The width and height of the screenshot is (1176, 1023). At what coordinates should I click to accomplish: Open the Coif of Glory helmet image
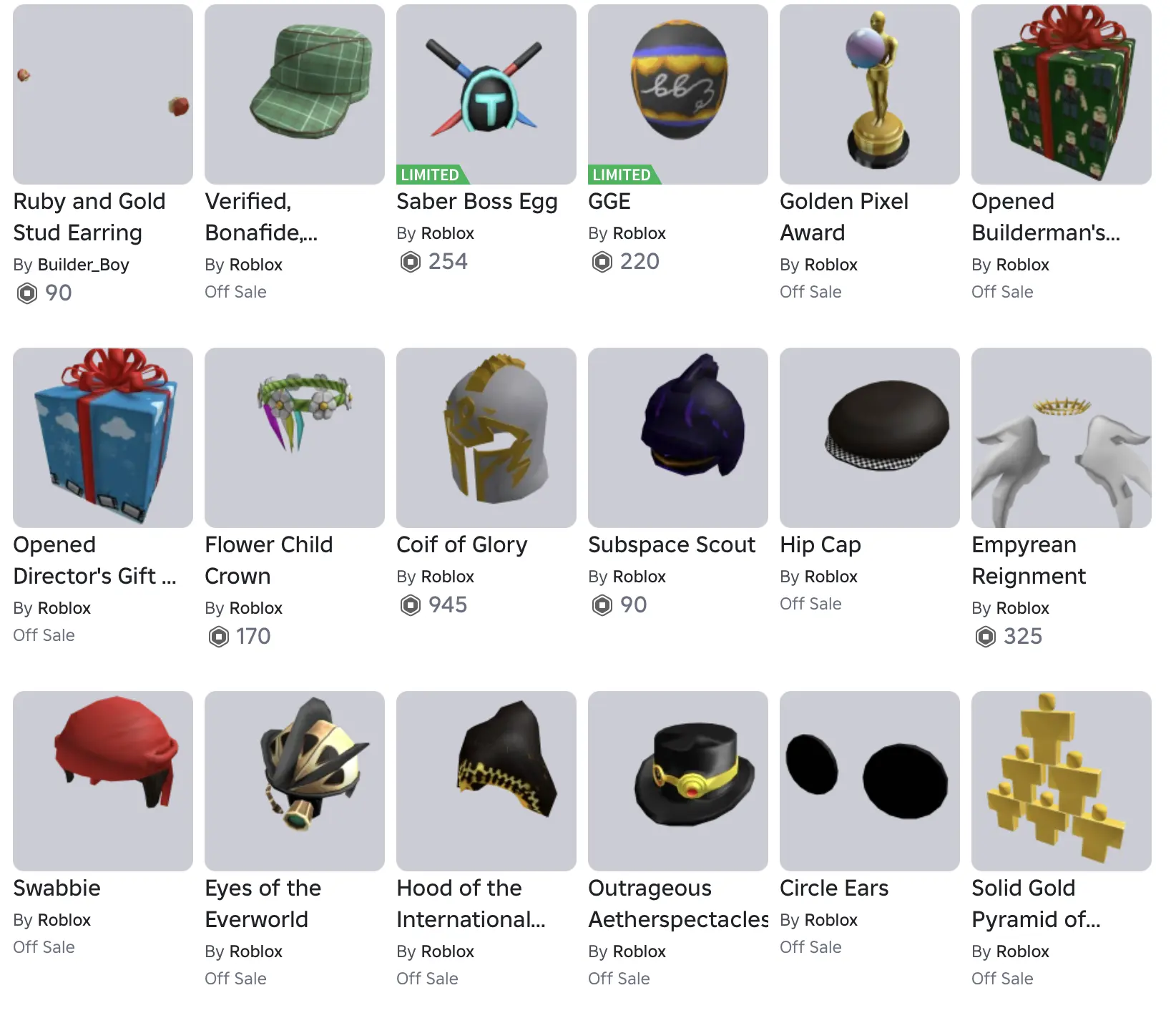[x=486, y=438]
